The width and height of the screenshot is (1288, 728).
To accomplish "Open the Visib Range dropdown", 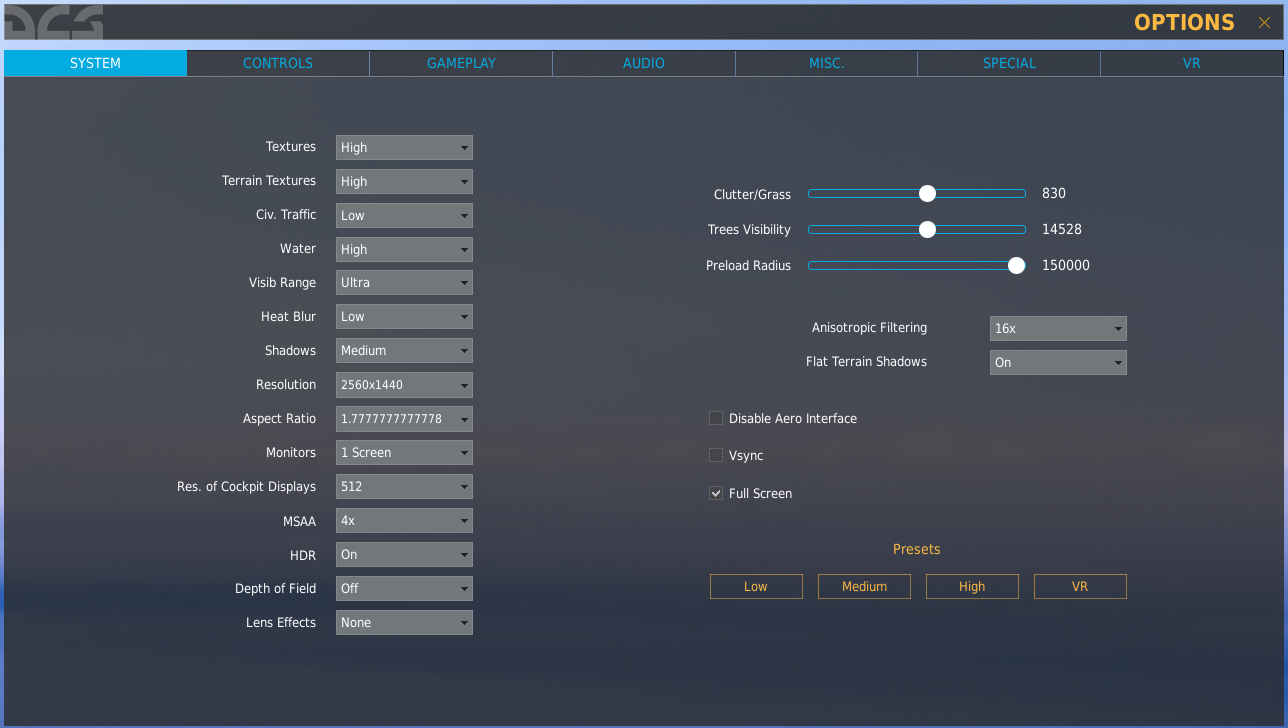I will [x=404, y=283].
